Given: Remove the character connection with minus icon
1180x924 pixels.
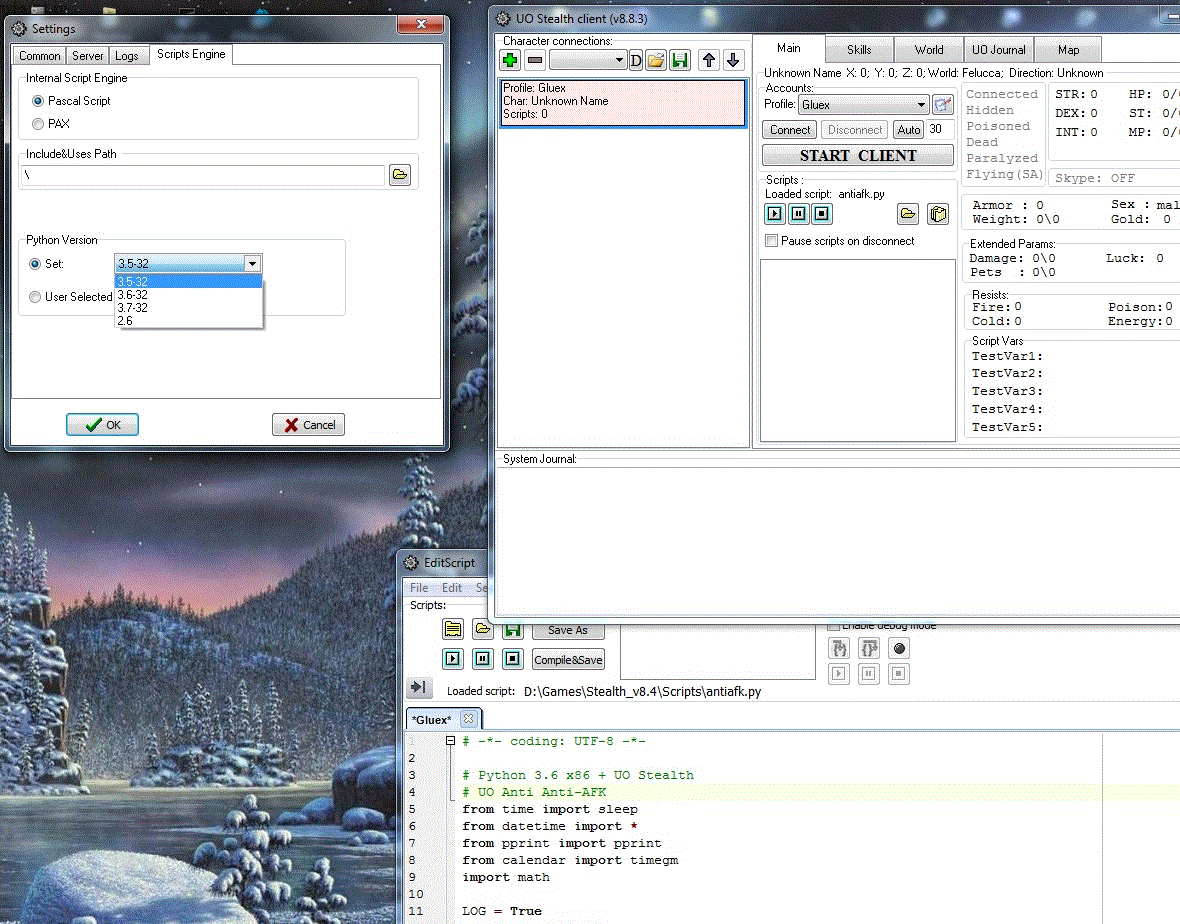Looking at the screenshot, I should 535,60.
